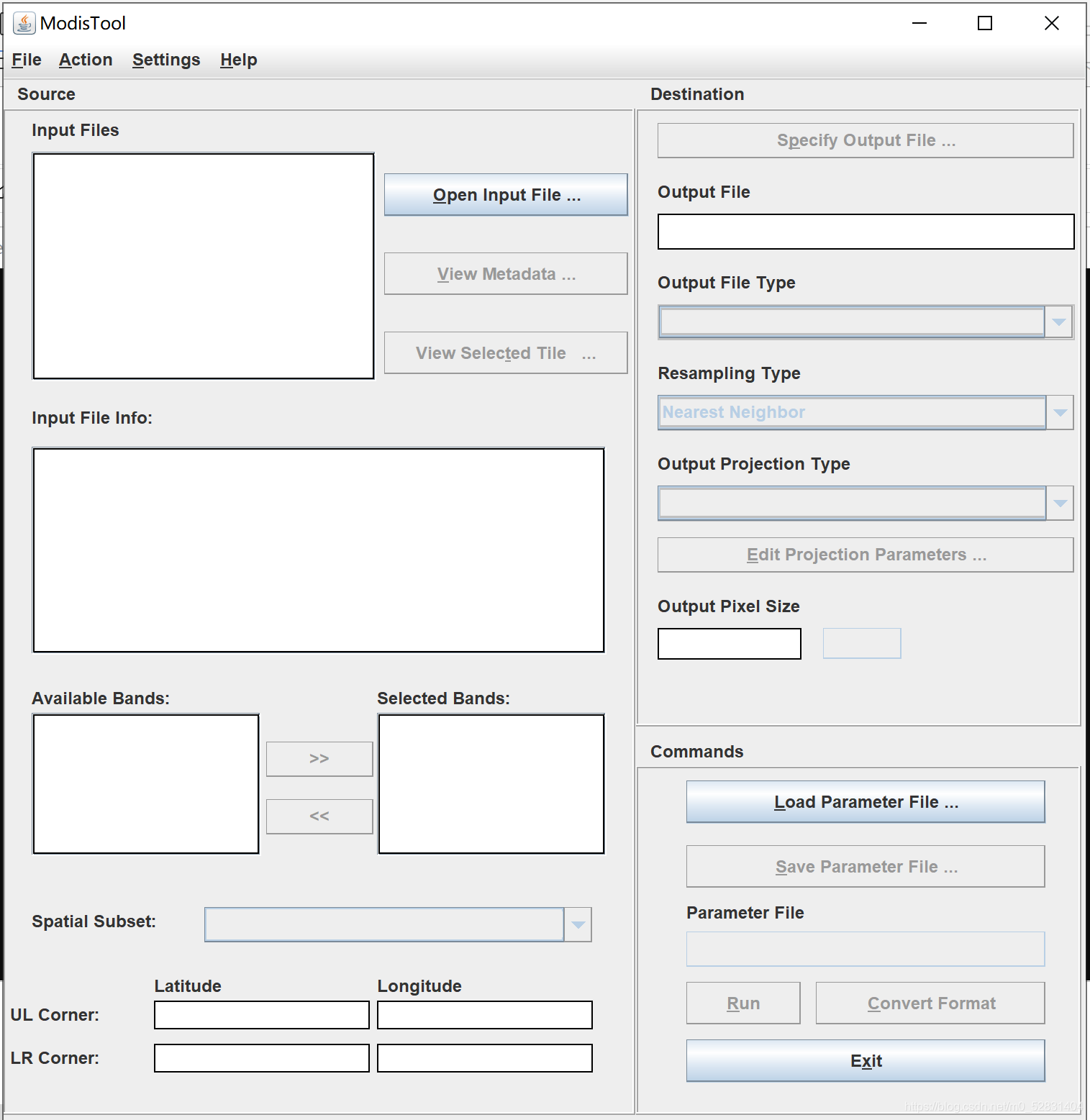Expand the Resampling Type dropdown arrow
The image size is (1090, 1120).
(1060, 413)
